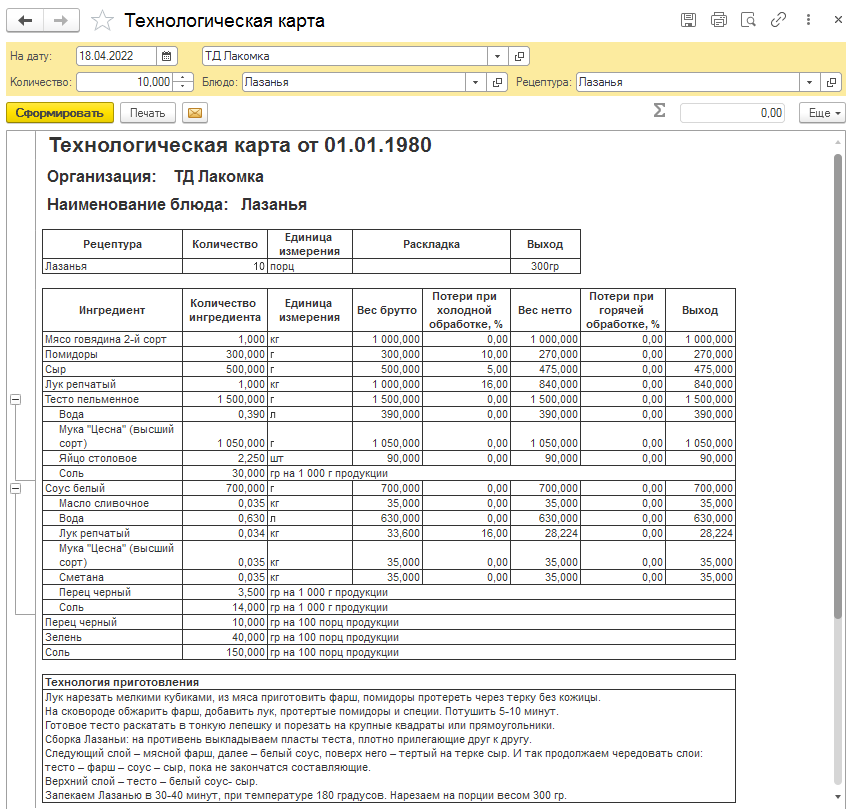The height and width of the screenshot is (809, 848).
Task: Click the save diskette icon
Action: click(688, 20)
